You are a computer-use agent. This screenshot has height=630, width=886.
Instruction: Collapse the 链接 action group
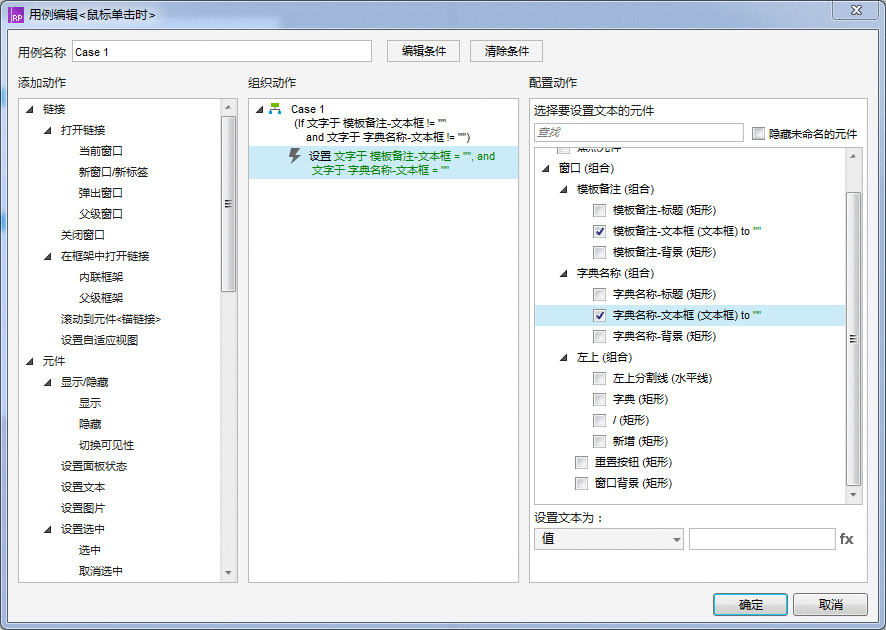(30, 110)
